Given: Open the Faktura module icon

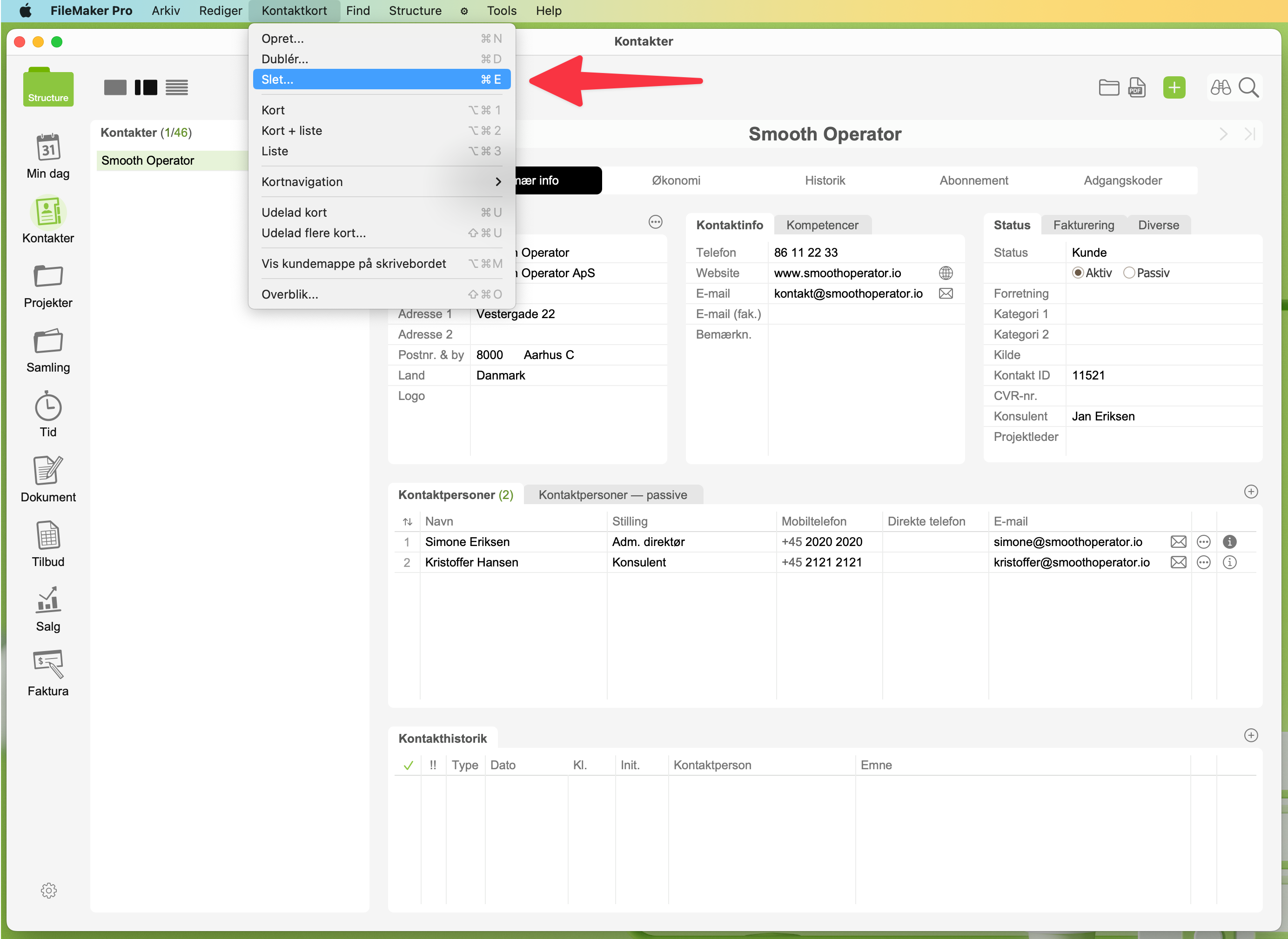Looking at the screenshot, I should [48, 664].
